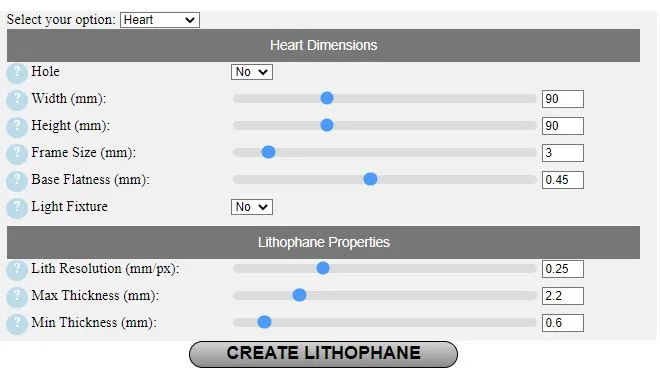The image size is (660, 388).
Task: Click the CREATE LITHOPHANE button
Action: pos(323,354)
